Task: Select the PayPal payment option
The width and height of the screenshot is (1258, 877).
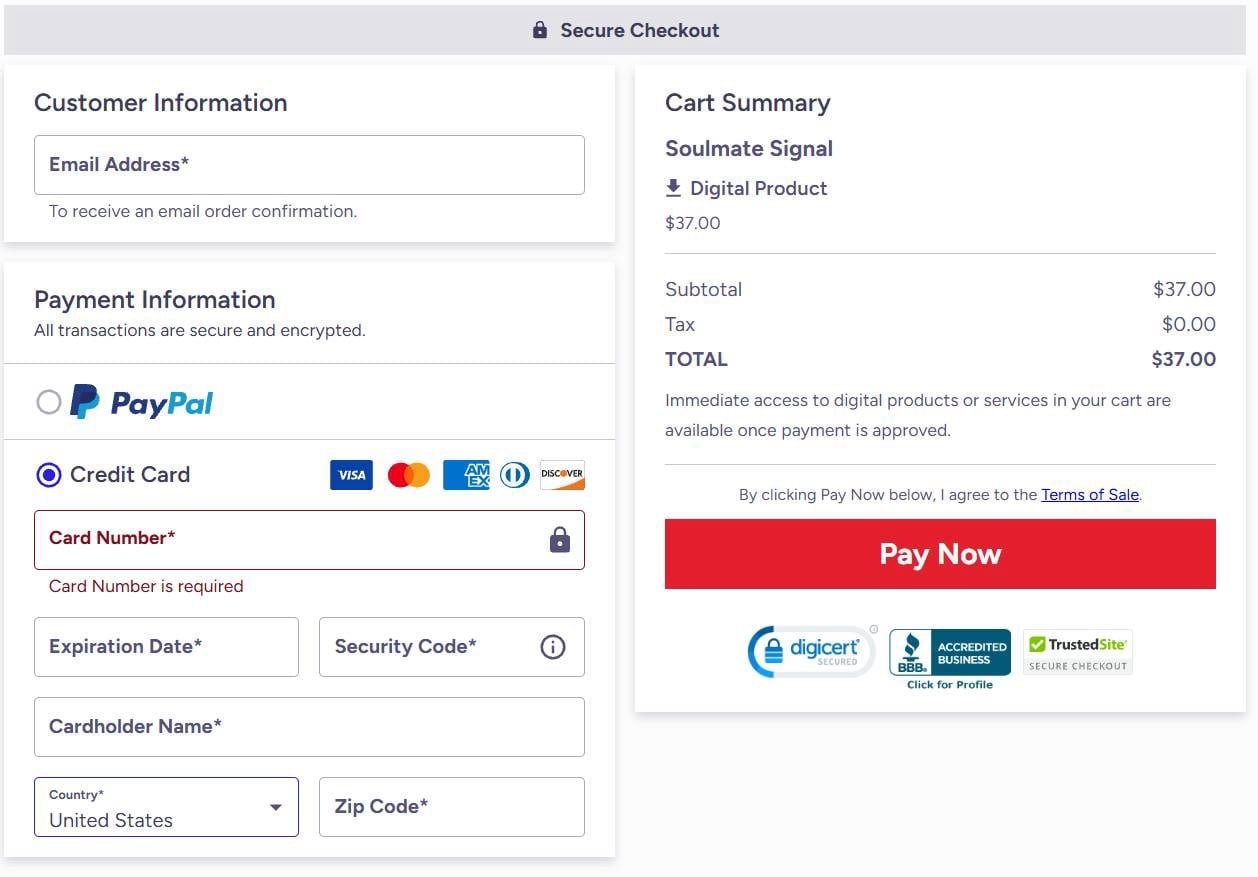Action: coord(48,402)
